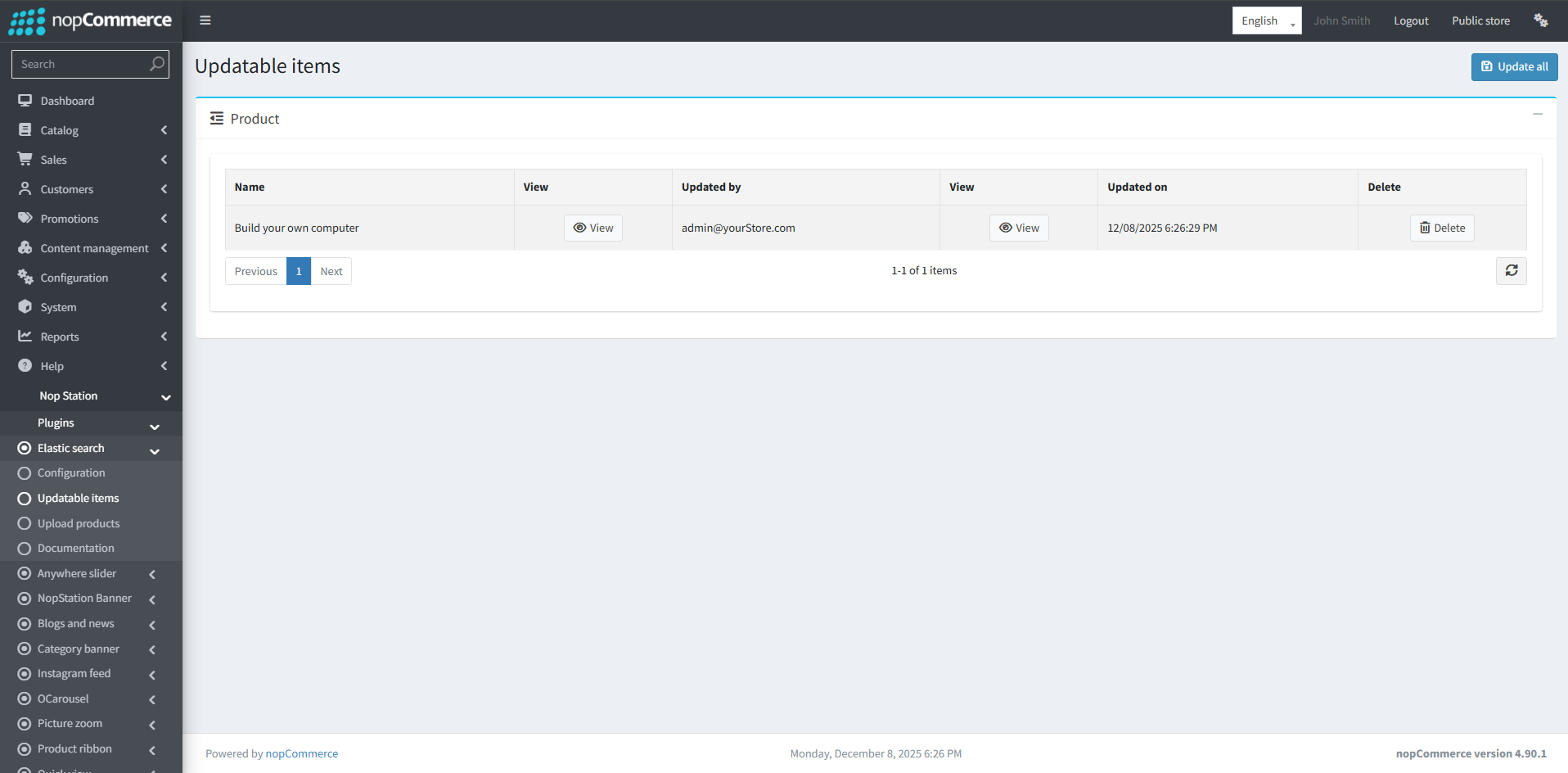This screenshot has height=773, width=1568.
Task: Delete the Build your own computer row
Action: point(1442,228)
